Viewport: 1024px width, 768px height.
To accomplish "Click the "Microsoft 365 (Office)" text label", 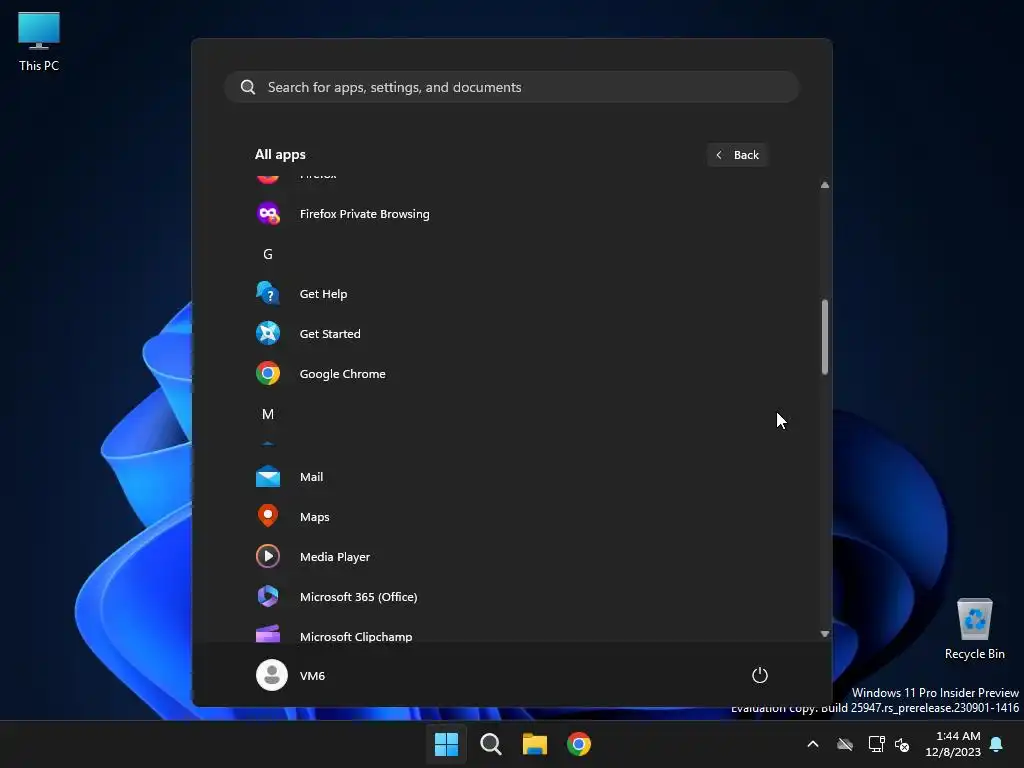I will coord(359,596).
